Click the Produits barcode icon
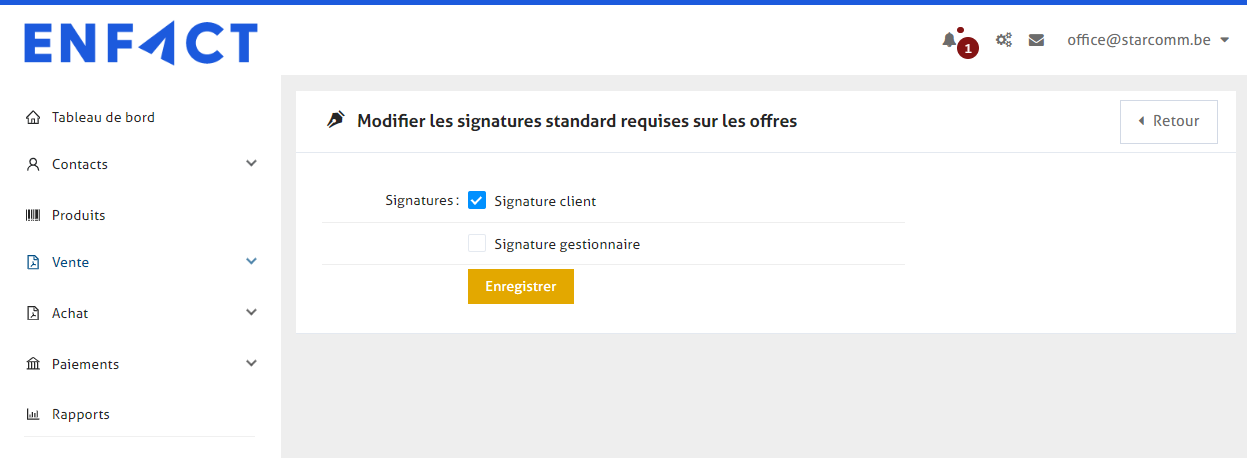This screenshot has width=1247, height=458. pyautogui.click(x=33, y=215)
